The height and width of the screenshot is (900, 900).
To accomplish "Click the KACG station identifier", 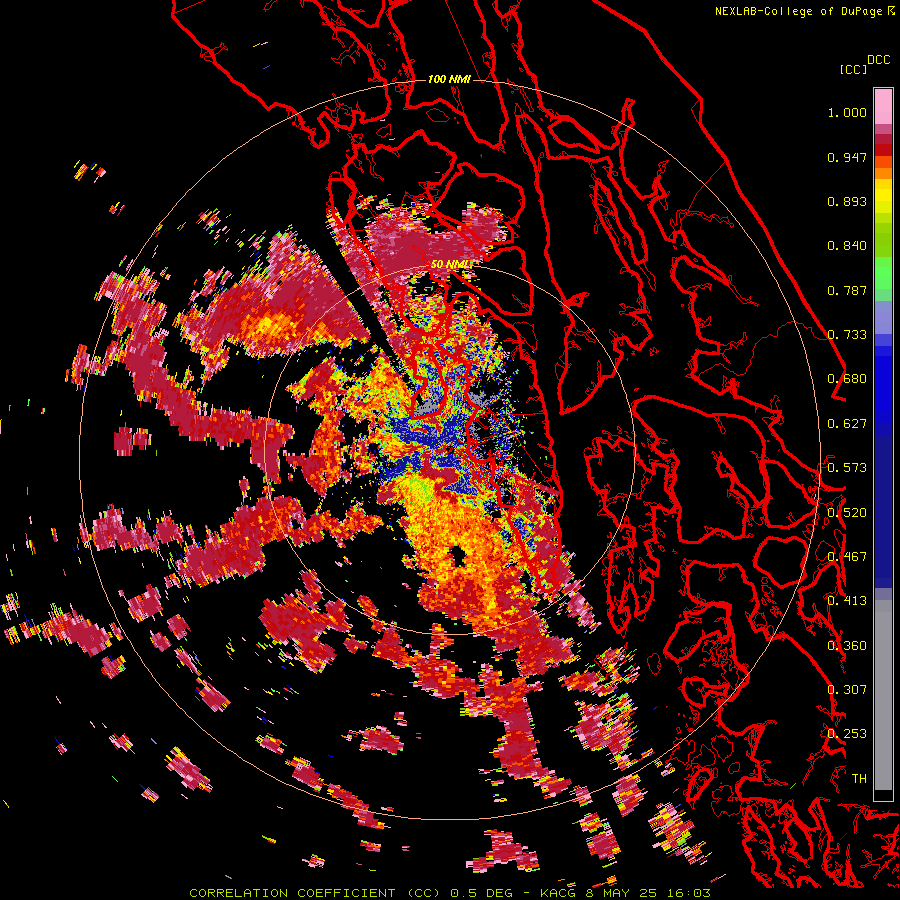I will point(560,893).
